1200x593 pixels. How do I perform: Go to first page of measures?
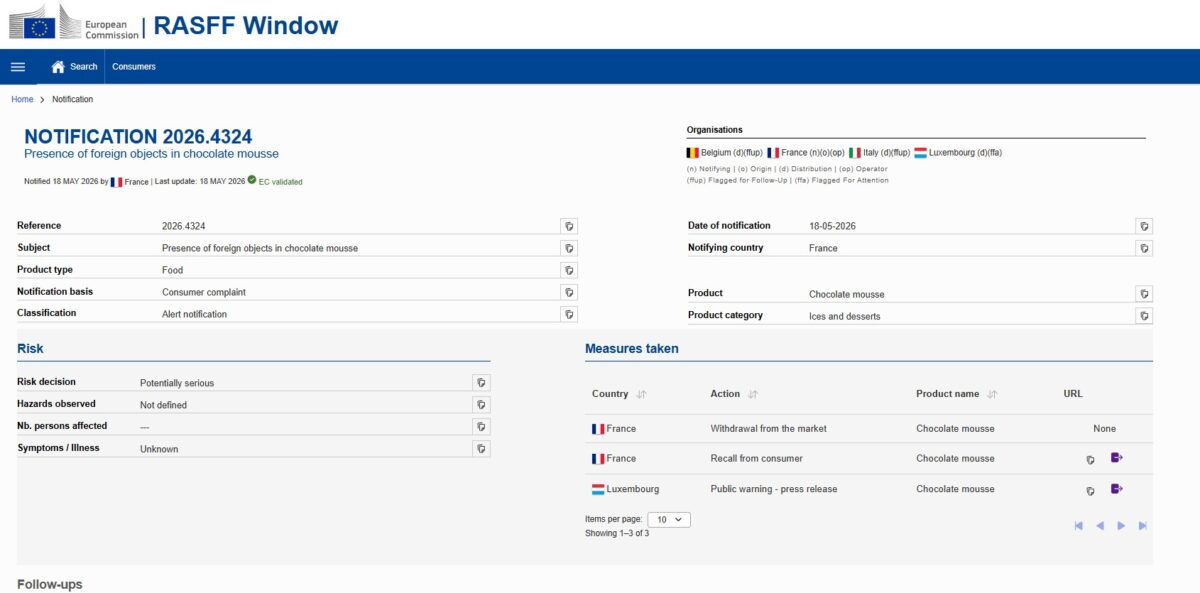(1079, 526)
